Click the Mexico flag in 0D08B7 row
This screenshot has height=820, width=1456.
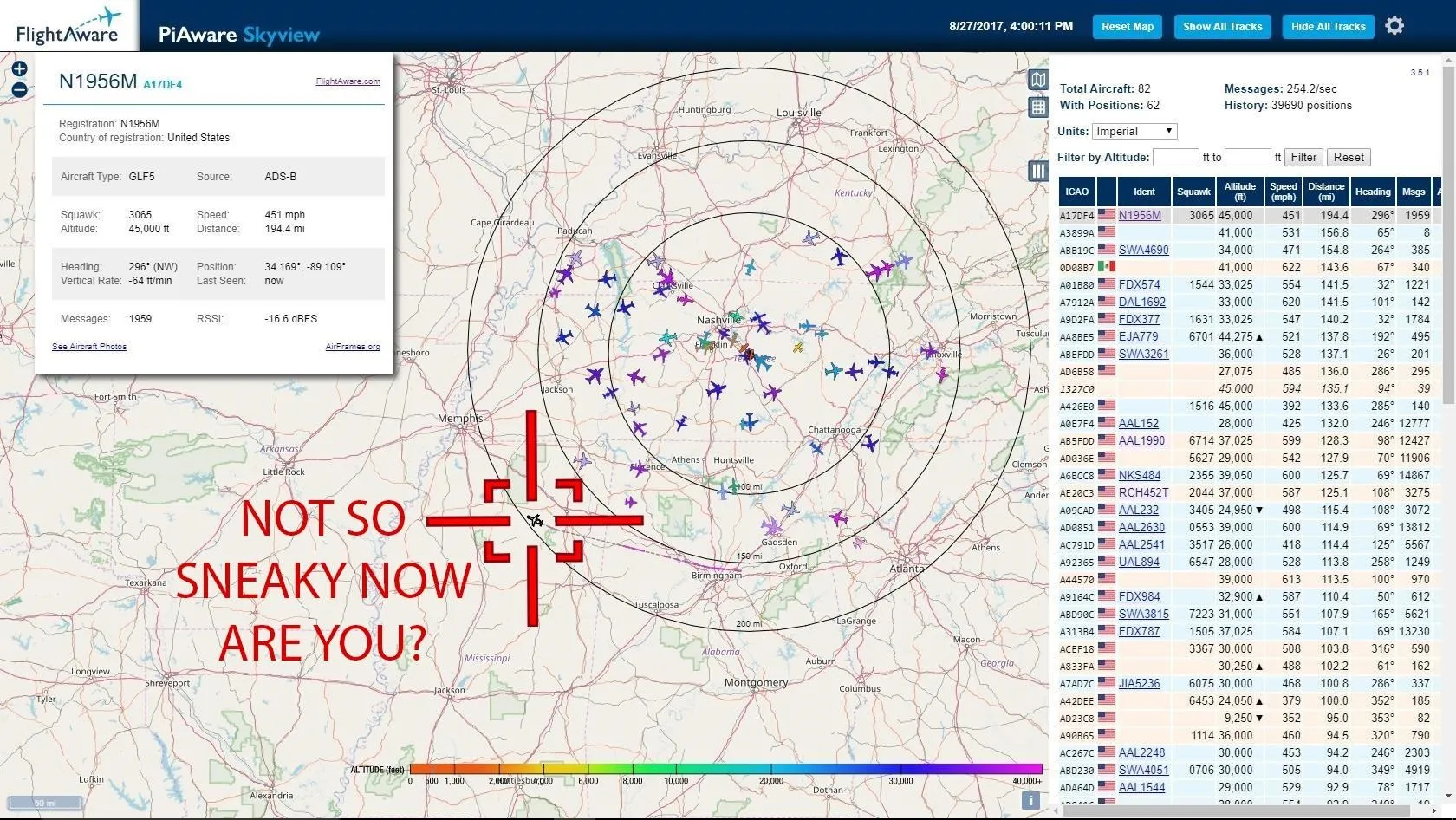click(x=1106, y=267)
